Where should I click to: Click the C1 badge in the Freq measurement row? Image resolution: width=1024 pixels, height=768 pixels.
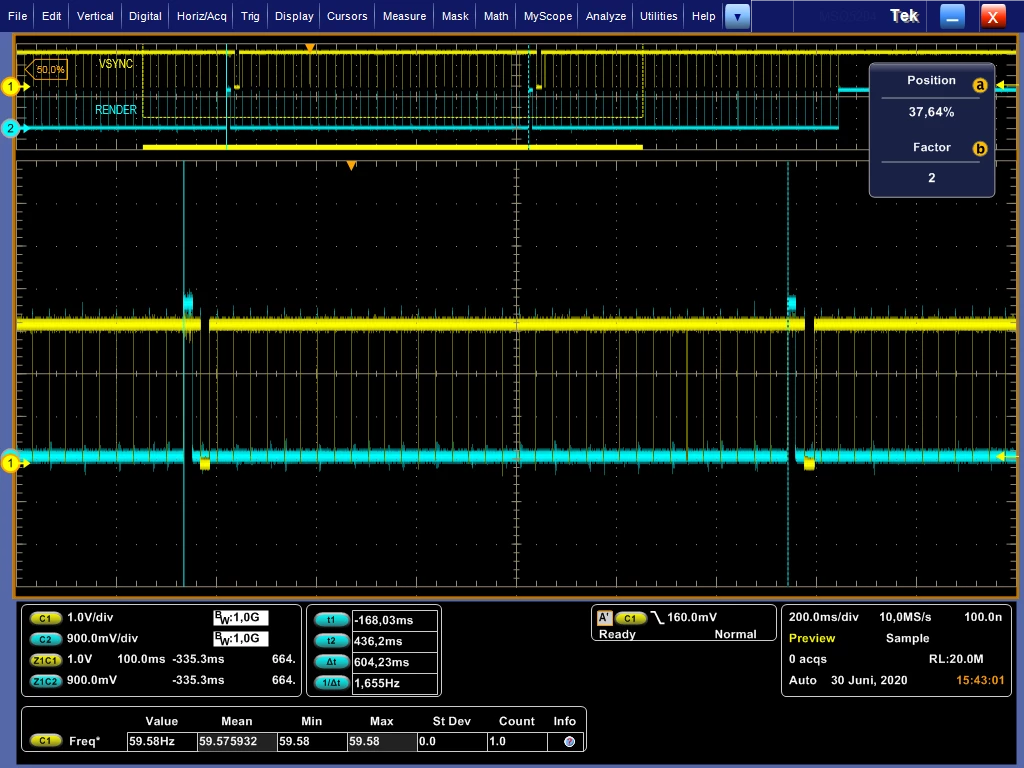45,741
